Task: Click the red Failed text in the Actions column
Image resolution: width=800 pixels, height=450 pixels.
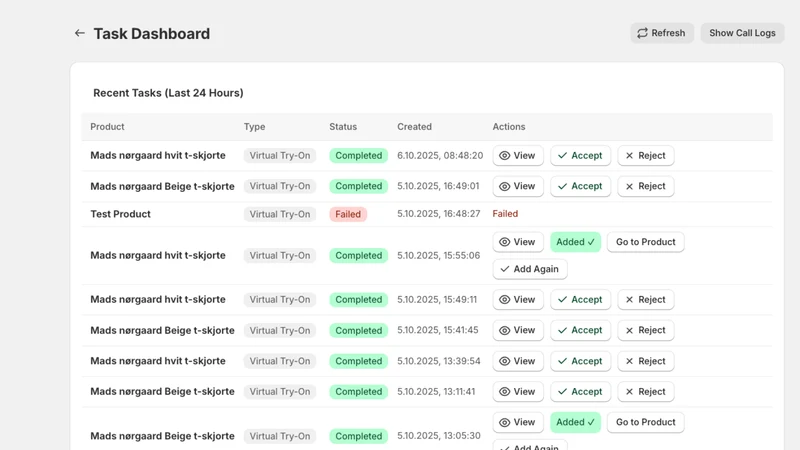Action: pos(505,214)
